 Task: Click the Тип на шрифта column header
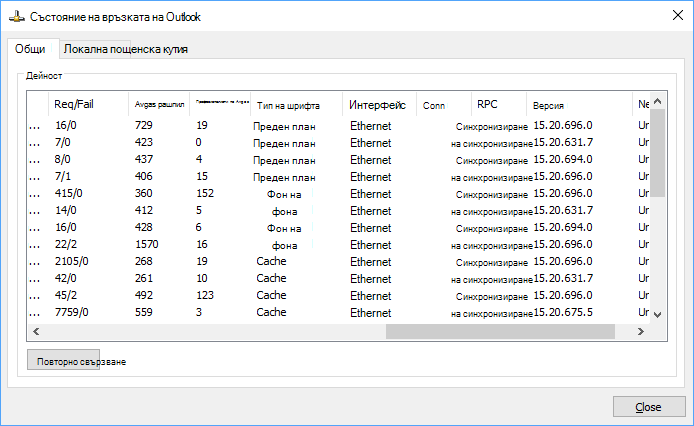pyautogui.click(x=297, y=105)
